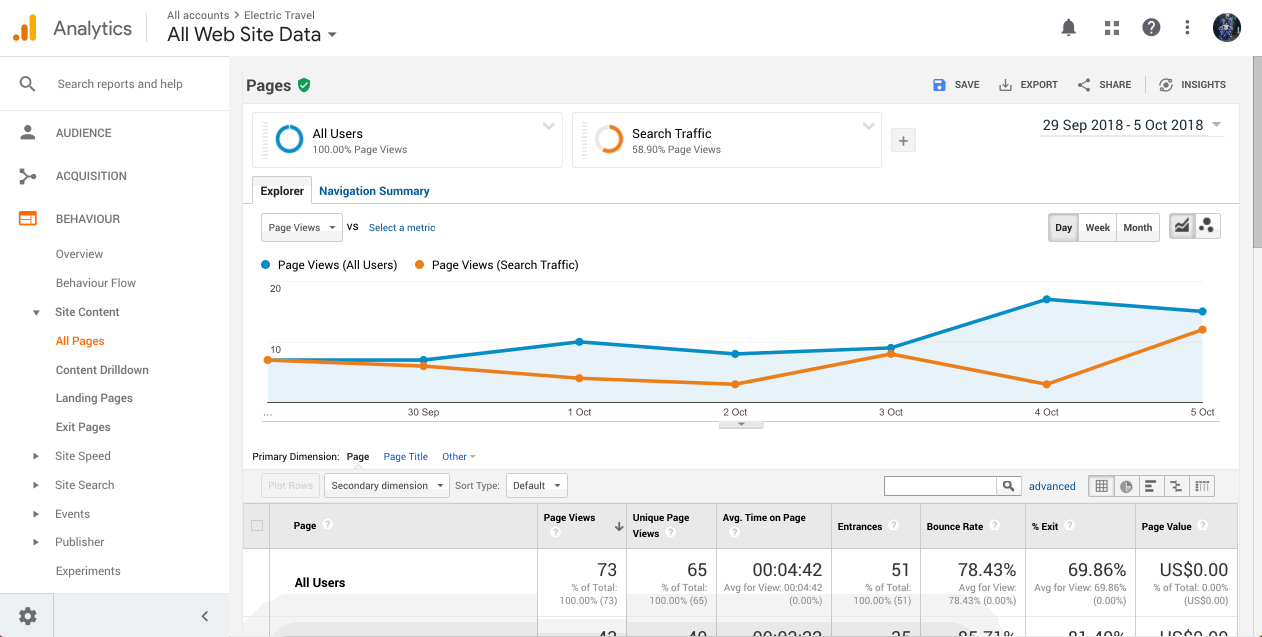Click the search magnifier button in table filter
This screenshot has height=637, width=1262.
1009,486
